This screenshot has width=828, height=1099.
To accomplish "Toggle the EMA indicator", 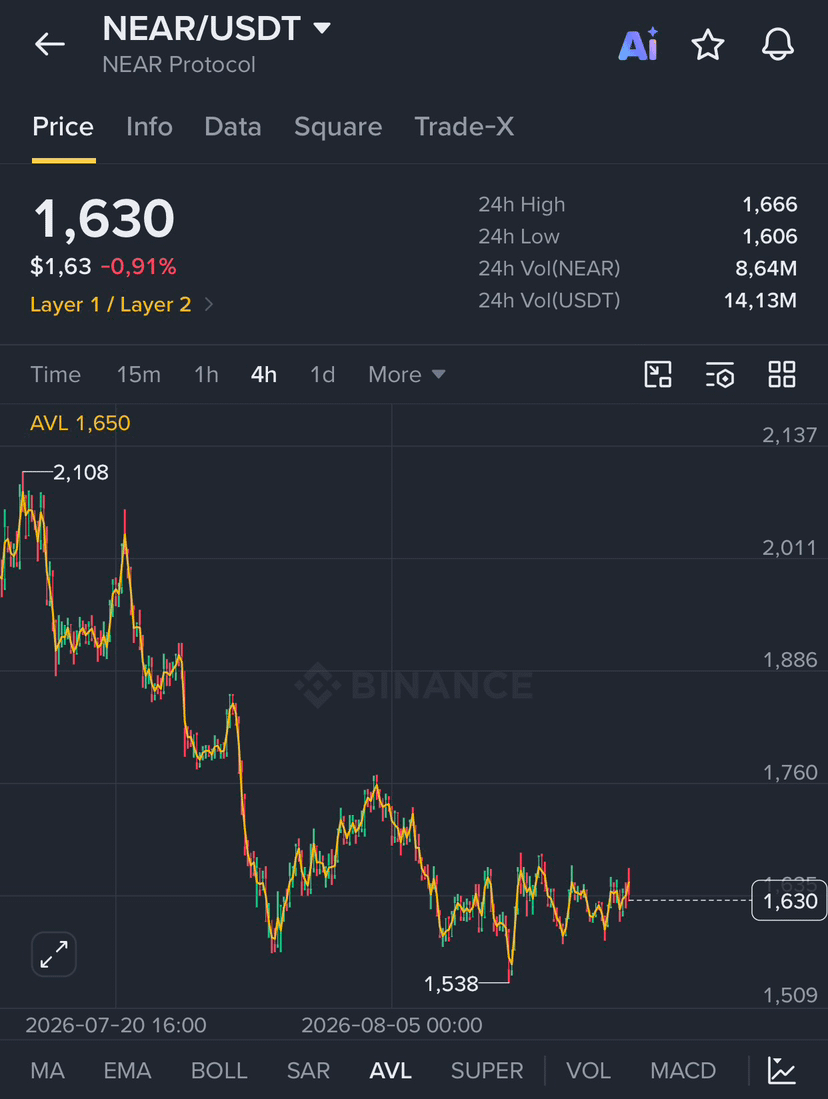I will (x=128, y=1070).
